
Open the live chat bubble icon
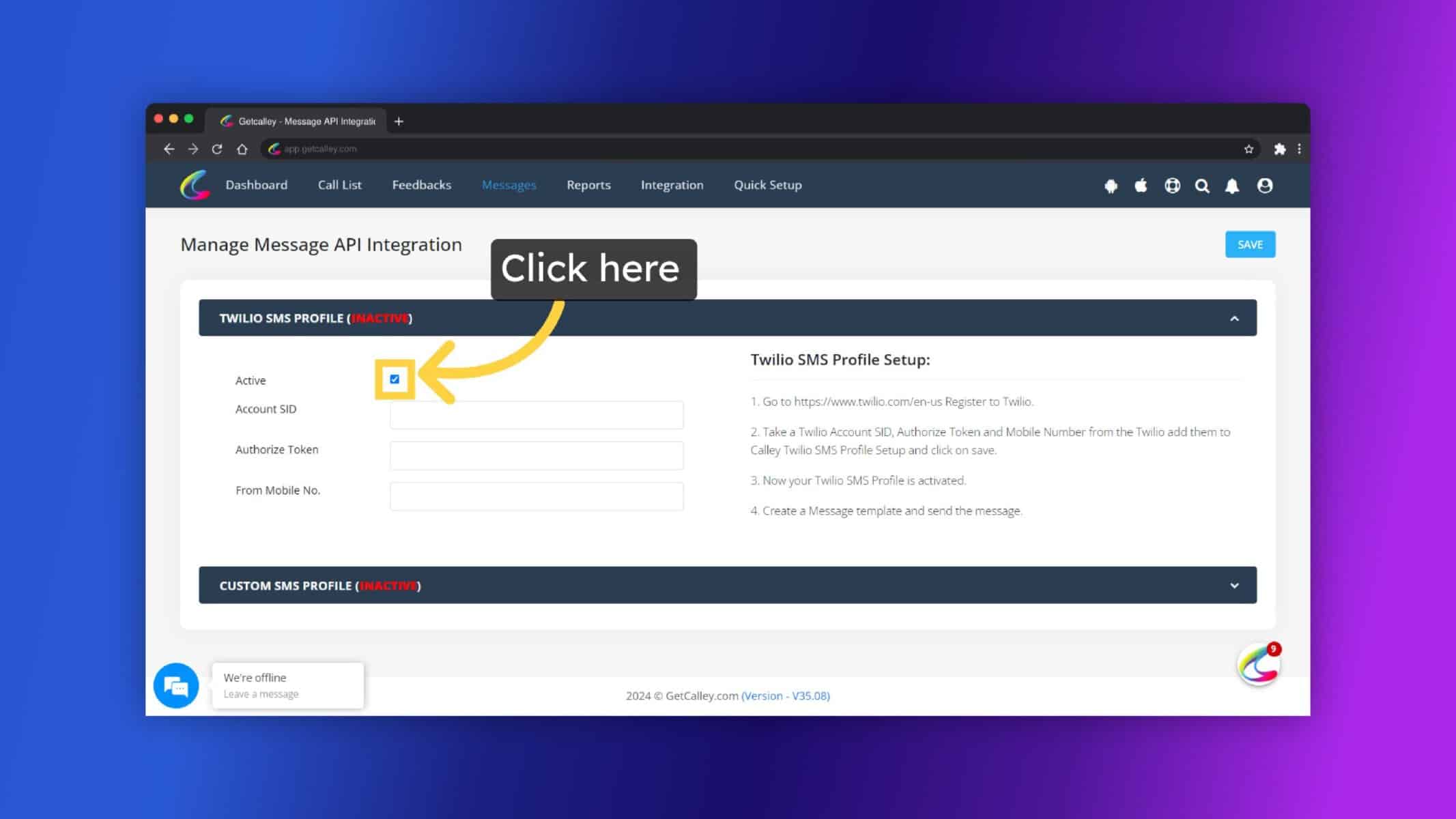176,685
